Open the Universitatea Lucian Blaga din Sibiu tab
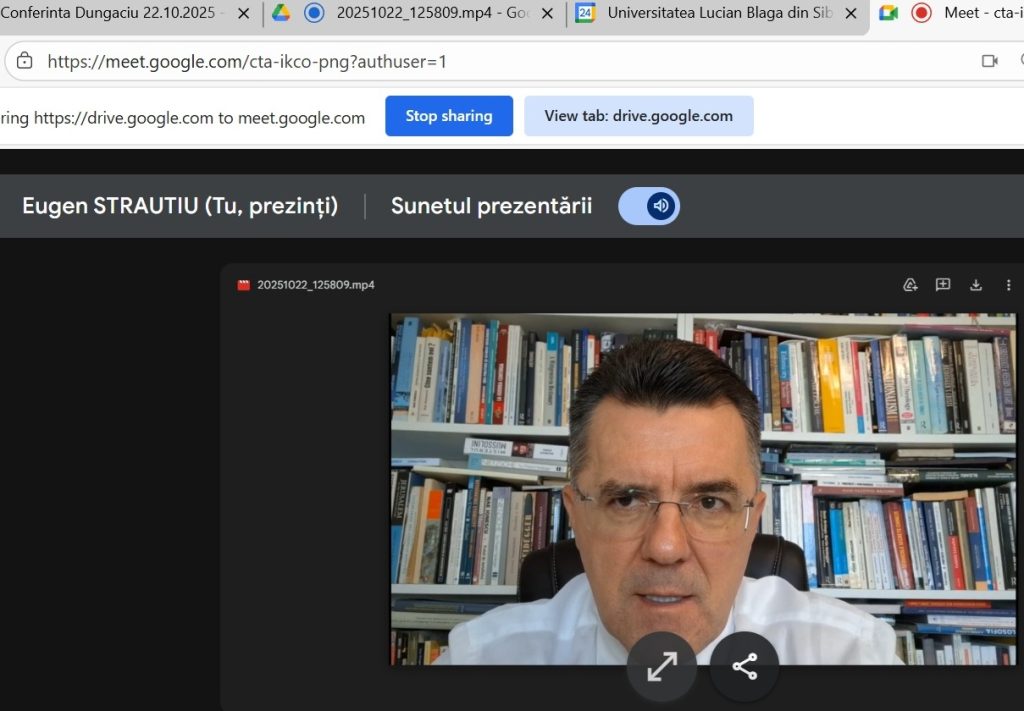The image size is (1024, 711). [x=715, y=13]
